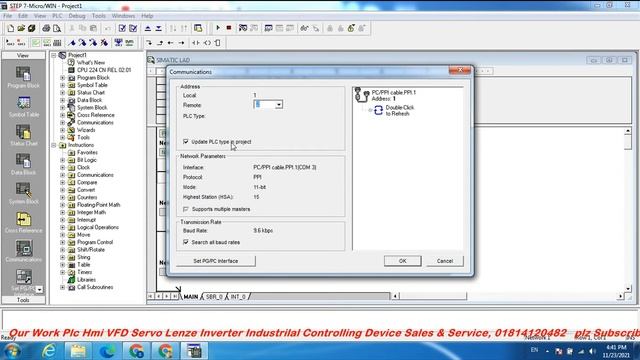Viewport: 640px width, 360px height.
Task: Close the Communications dialog
Action: pos(460,71)
